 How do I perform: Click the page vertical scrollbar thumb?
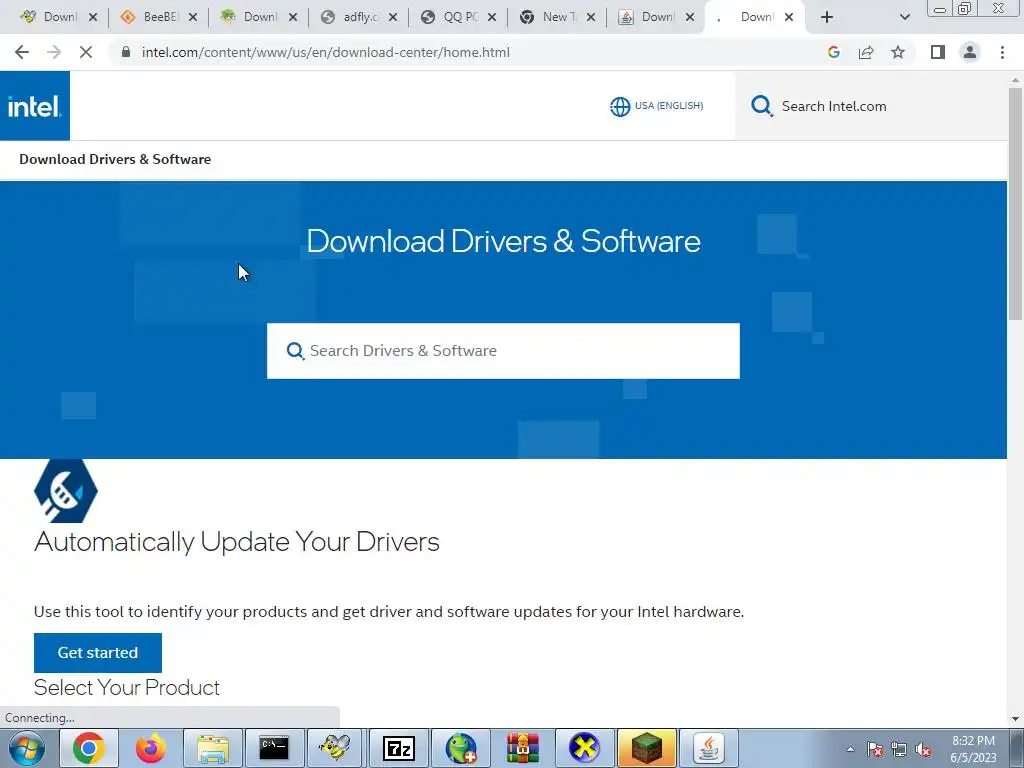click(x=1015, y=204)
